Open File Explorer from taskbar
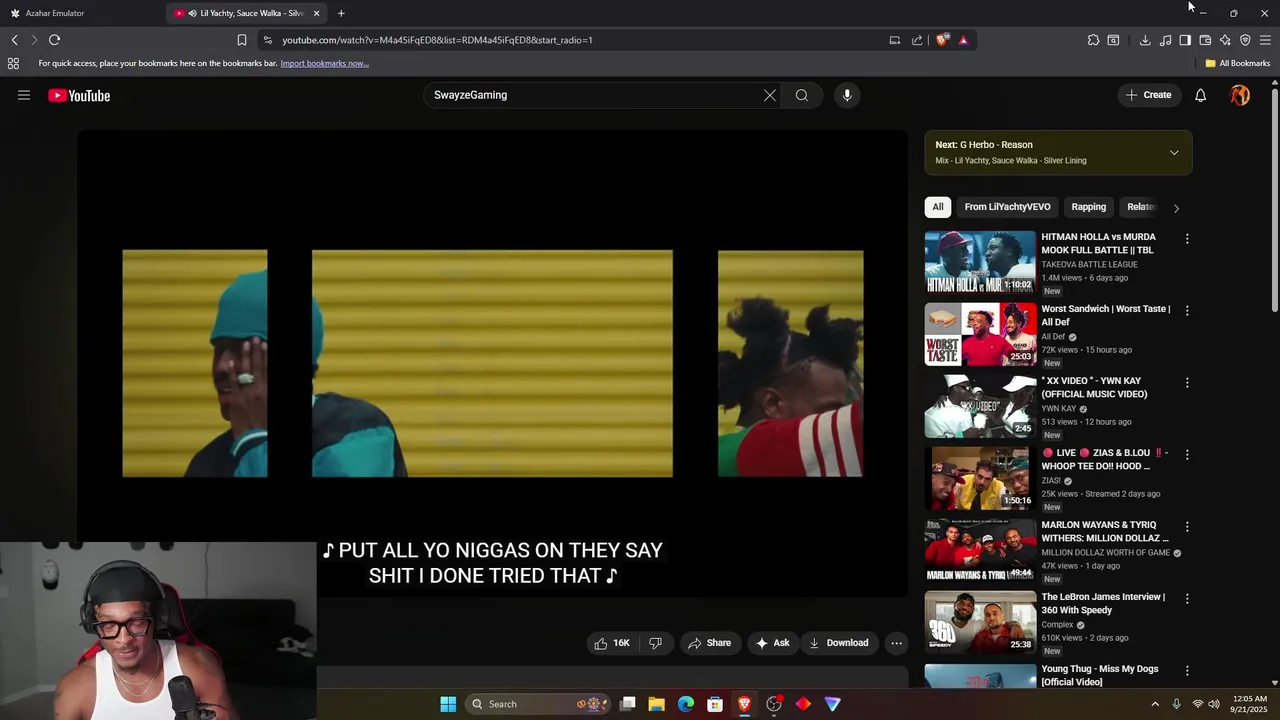Screen dimensions: 1280x720 [656, 704]
